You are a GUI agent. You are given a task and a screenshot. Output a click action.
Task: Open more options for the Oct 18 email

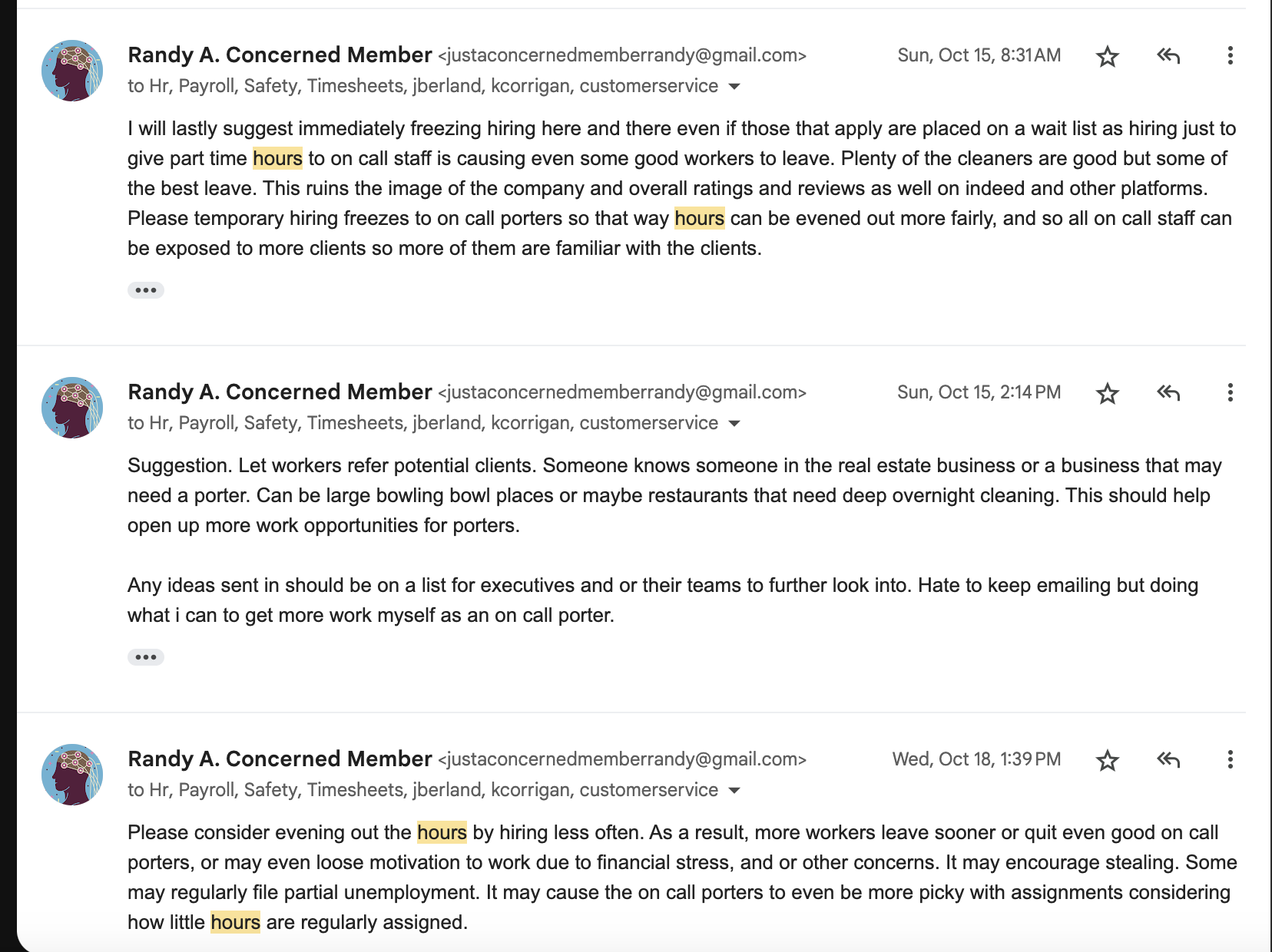pyautogui.click(x=1230, y=760)
